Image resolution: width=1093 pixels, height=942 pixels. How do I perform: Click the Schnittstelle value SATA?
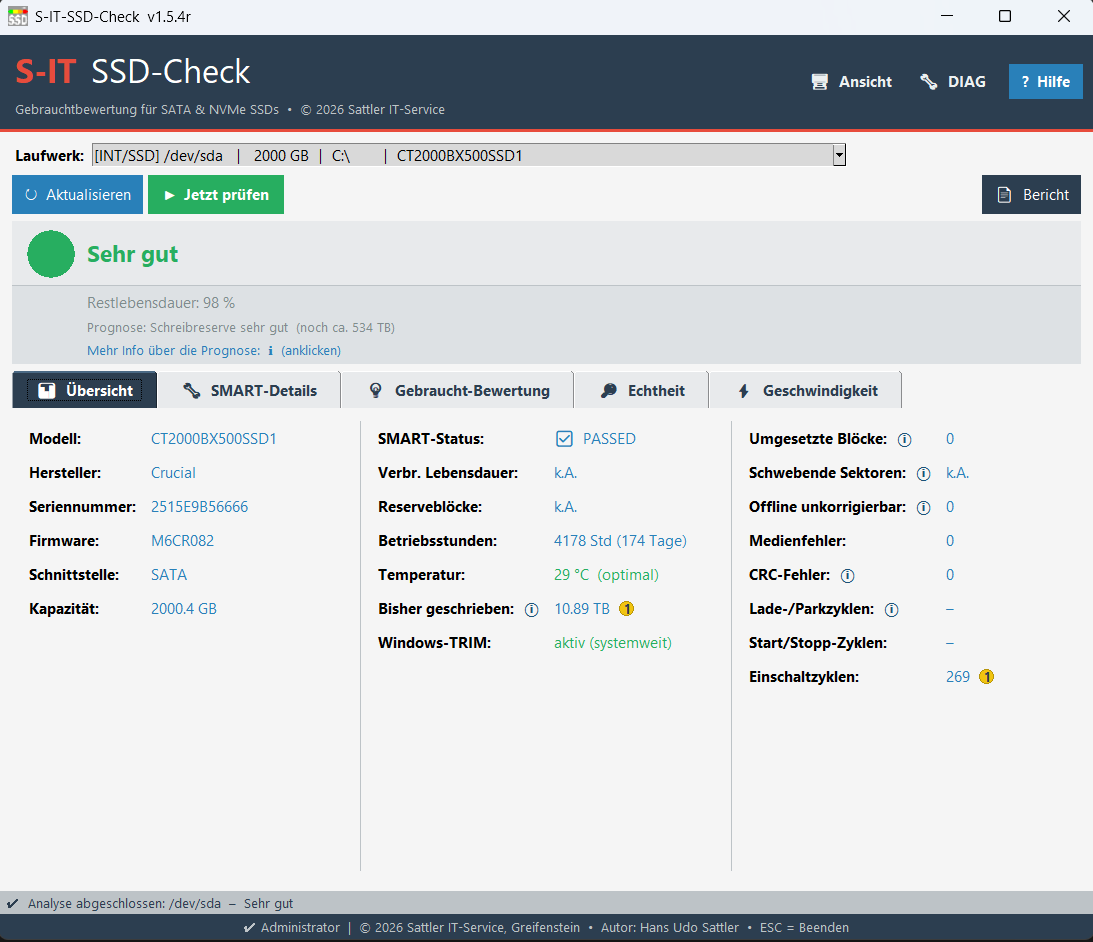(x=169, y=575)
